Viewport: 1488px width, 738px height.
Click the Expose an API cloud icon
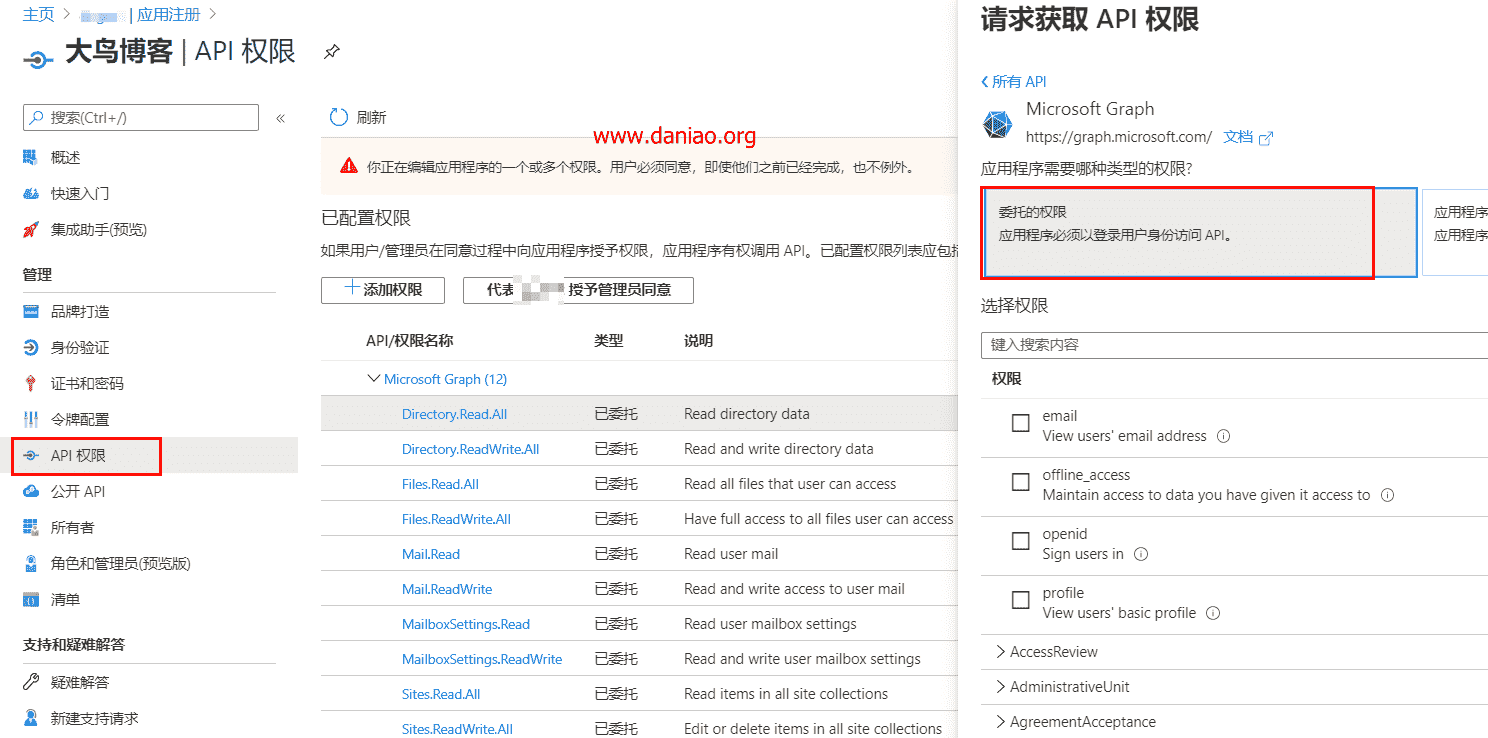[x=31, y=491]
